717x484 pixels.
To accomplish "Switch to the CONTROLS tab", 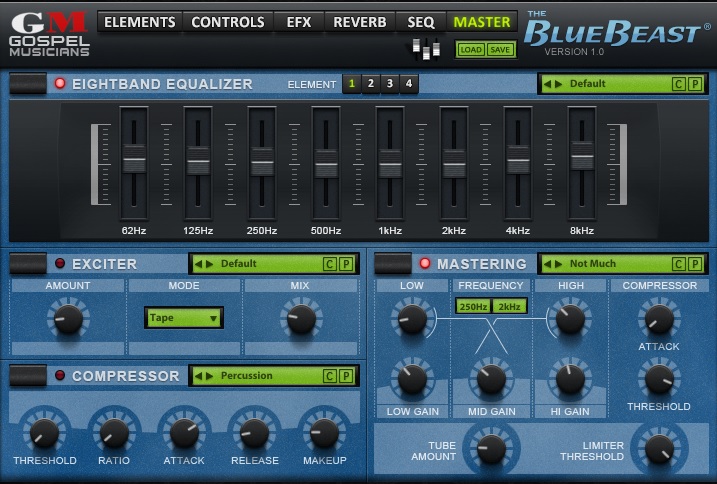I will pos(228,22).
